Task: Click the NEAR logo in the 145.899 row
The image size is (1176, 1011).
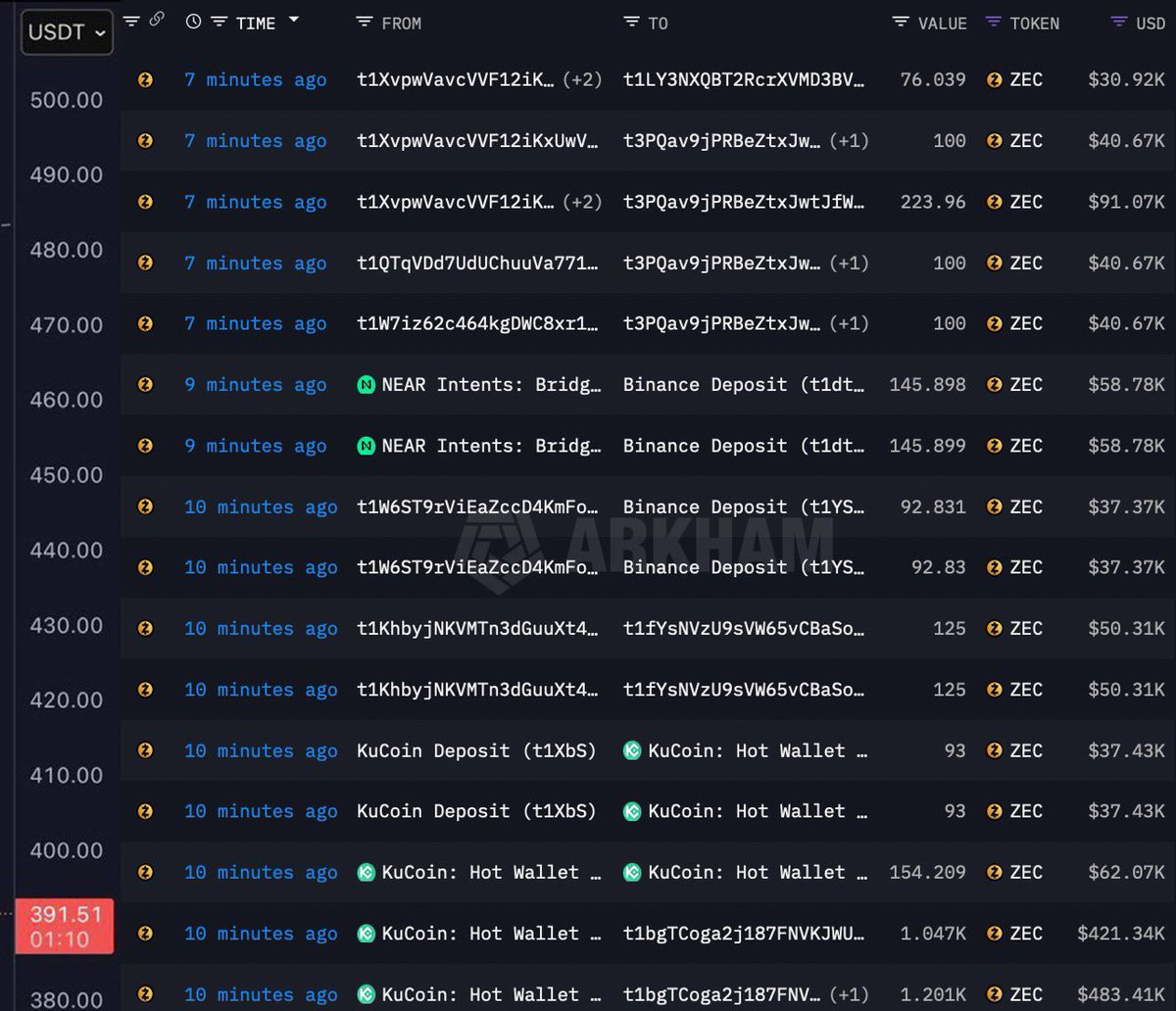Action: (x=367, y=446)
